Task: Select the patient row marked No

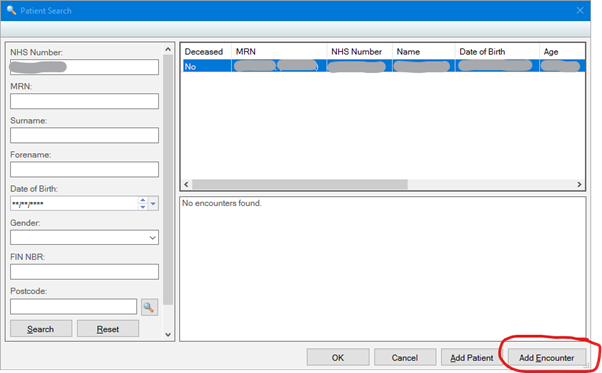Action: pos(384,66)
